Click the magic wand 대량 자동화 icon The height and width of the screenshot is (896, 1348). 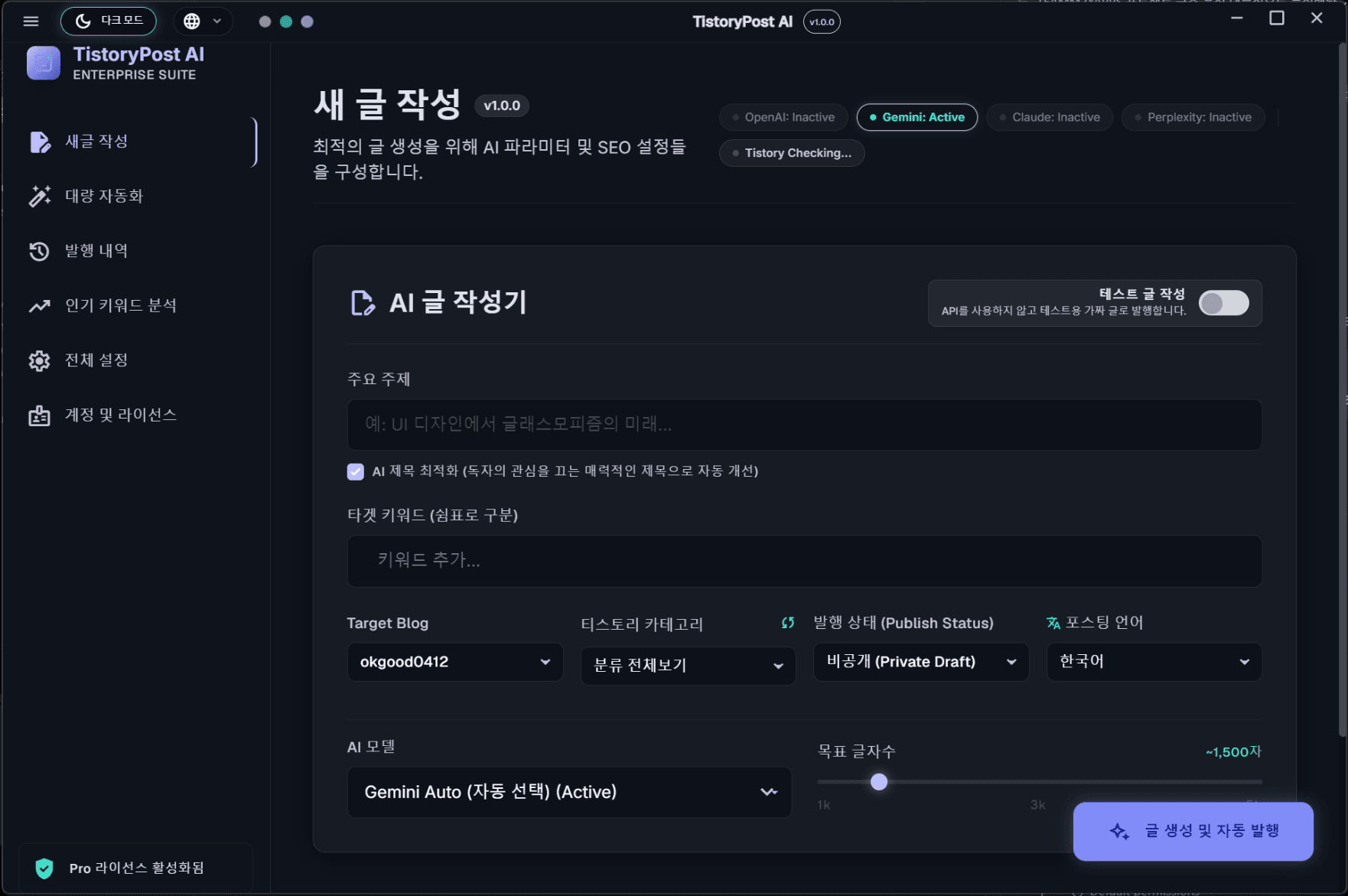coord(40,197)
